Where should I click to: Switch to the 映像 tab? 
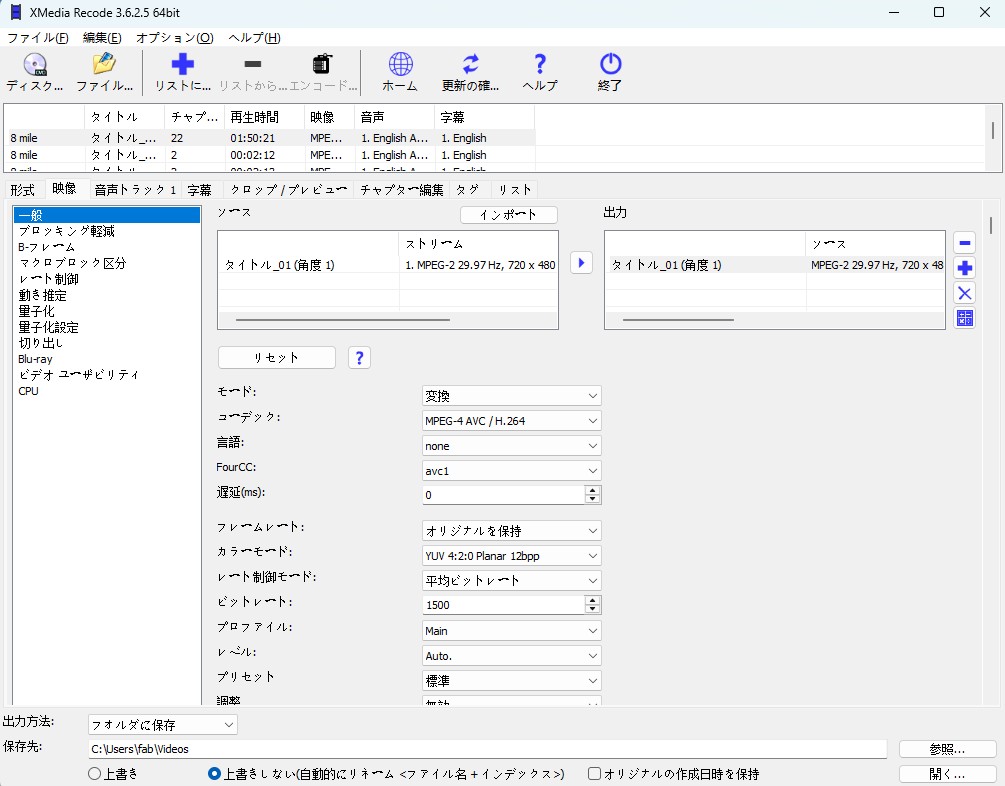[64, 188]
